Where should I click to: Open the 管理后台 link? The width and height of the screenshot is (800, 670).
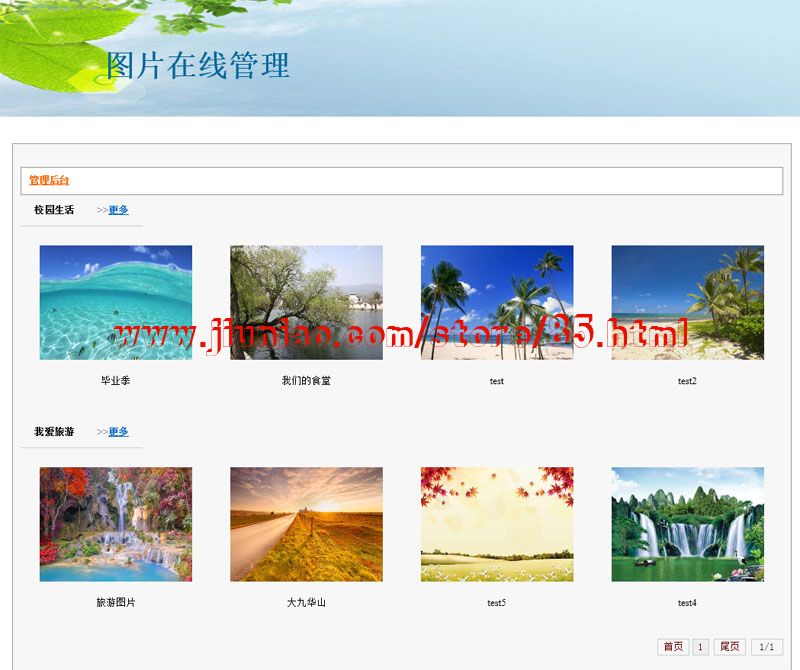pyautogui.click(x=49, y=180)
